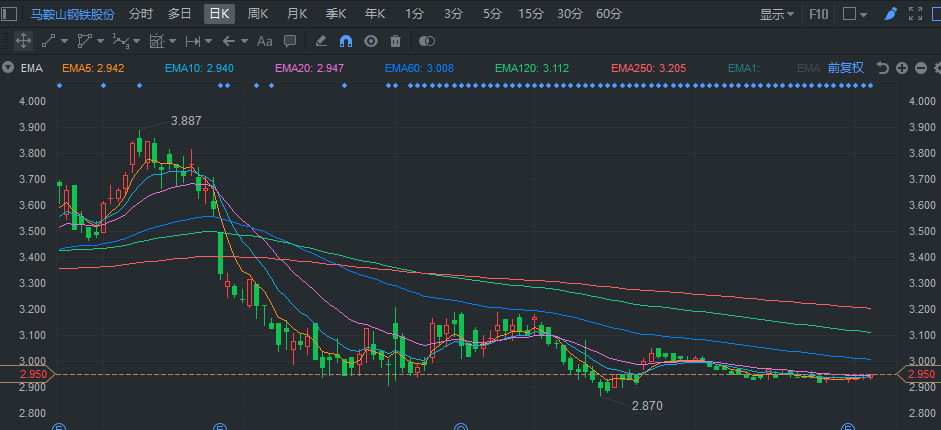Switch to the 月K monthly tab

tap(297, 14)
